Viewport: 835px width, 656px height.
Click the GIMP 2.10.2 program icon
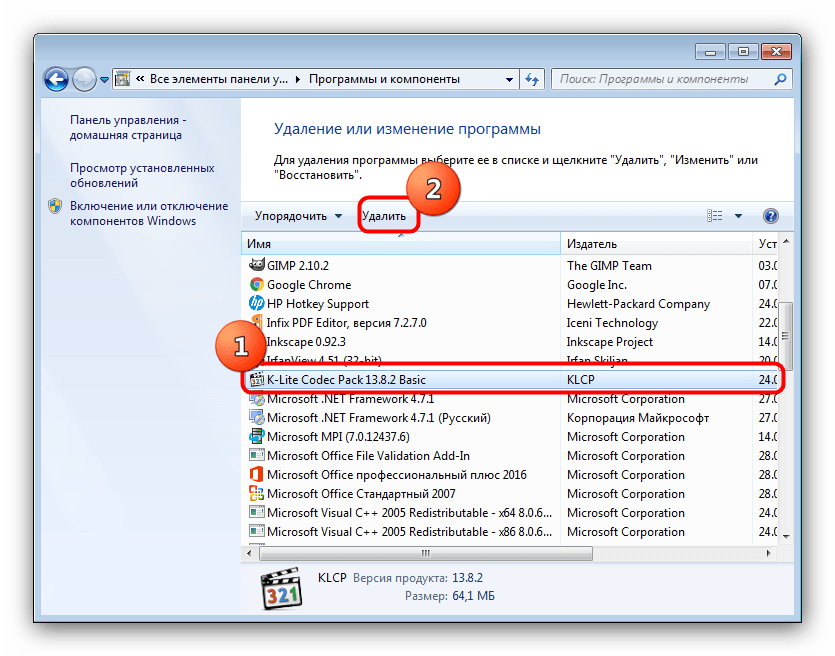tap(256, 266)
